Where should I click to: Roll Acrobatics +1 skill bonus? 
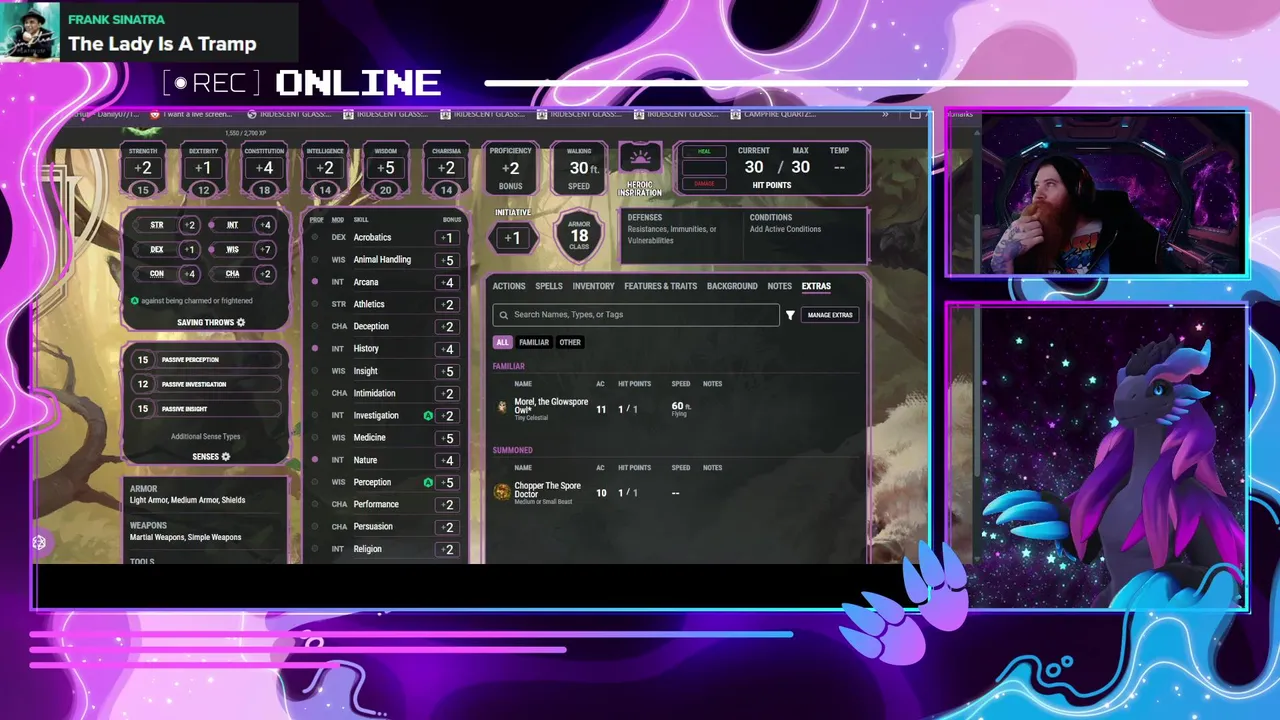click(x=448, y=238)
